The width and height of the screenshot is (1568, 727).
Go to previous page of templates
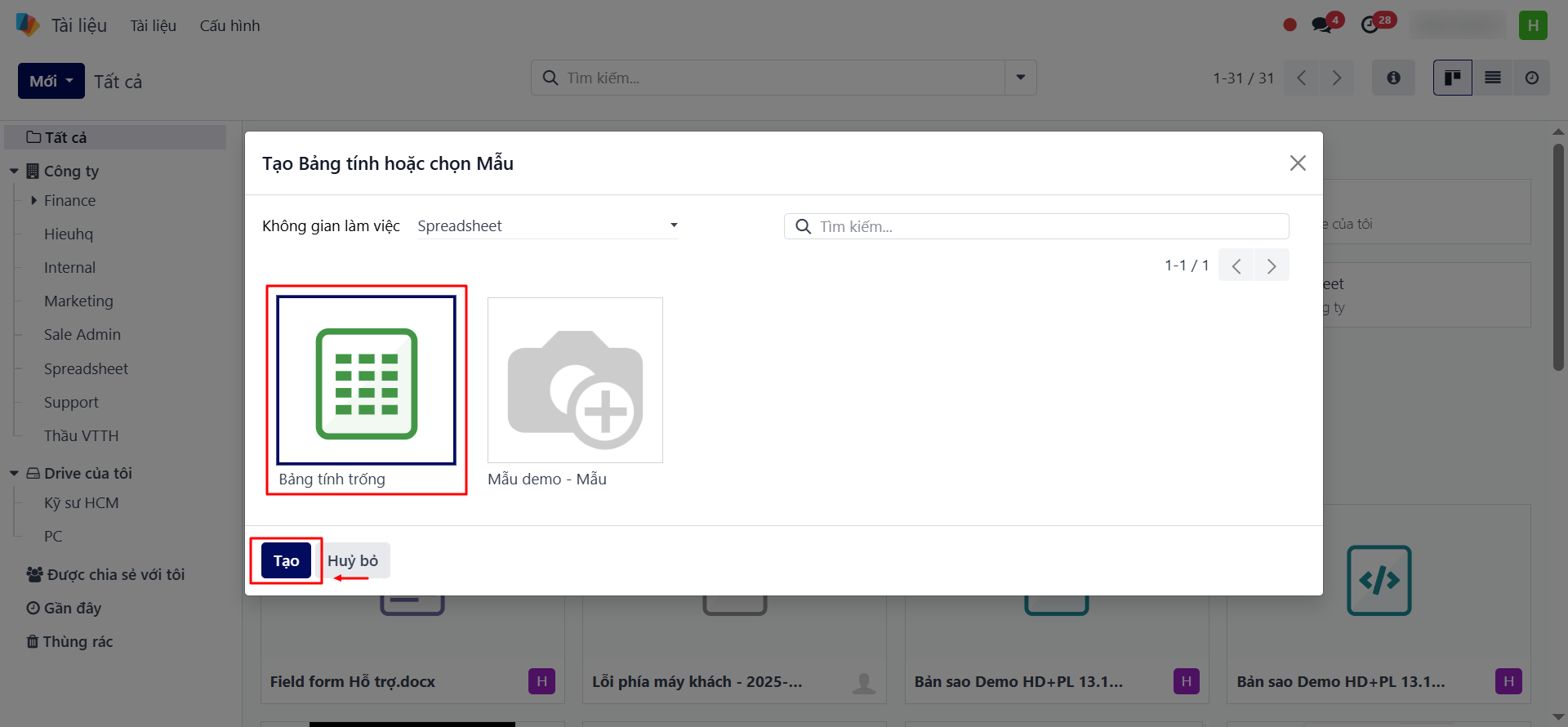[1236, 265]
